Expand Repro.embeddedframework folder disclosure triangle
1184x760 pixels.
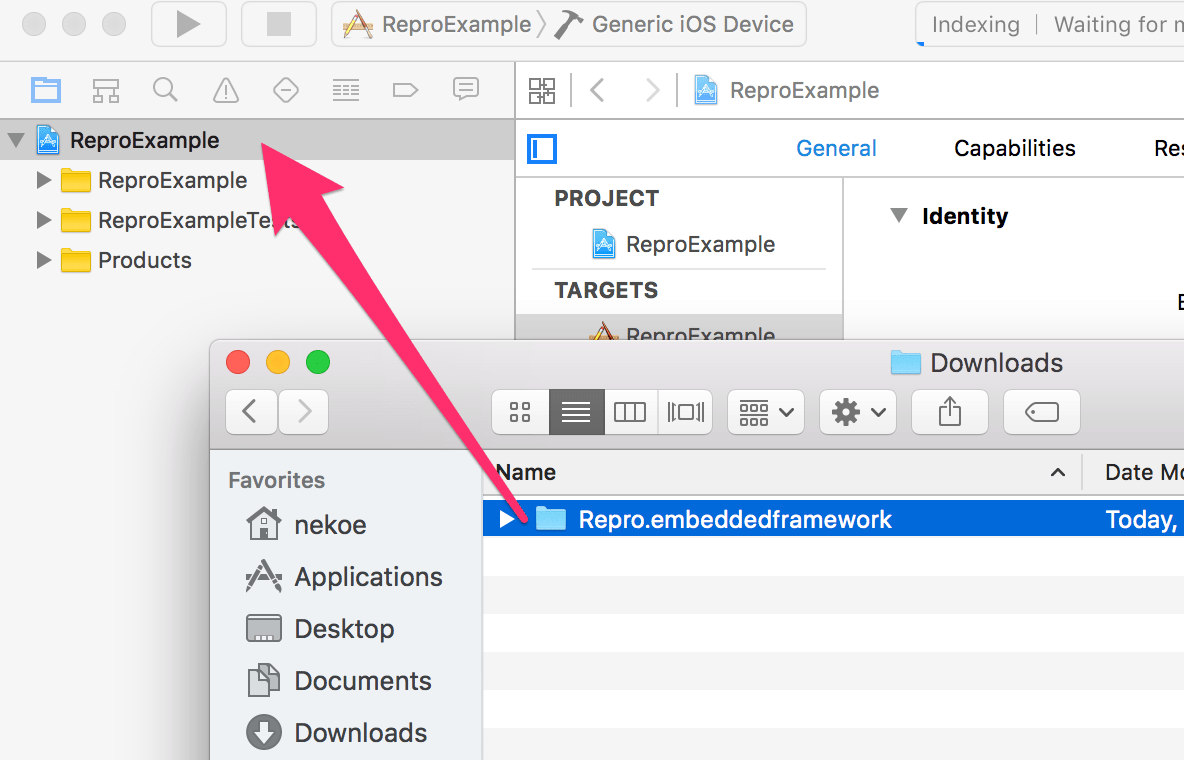click(x=507, y=519)
